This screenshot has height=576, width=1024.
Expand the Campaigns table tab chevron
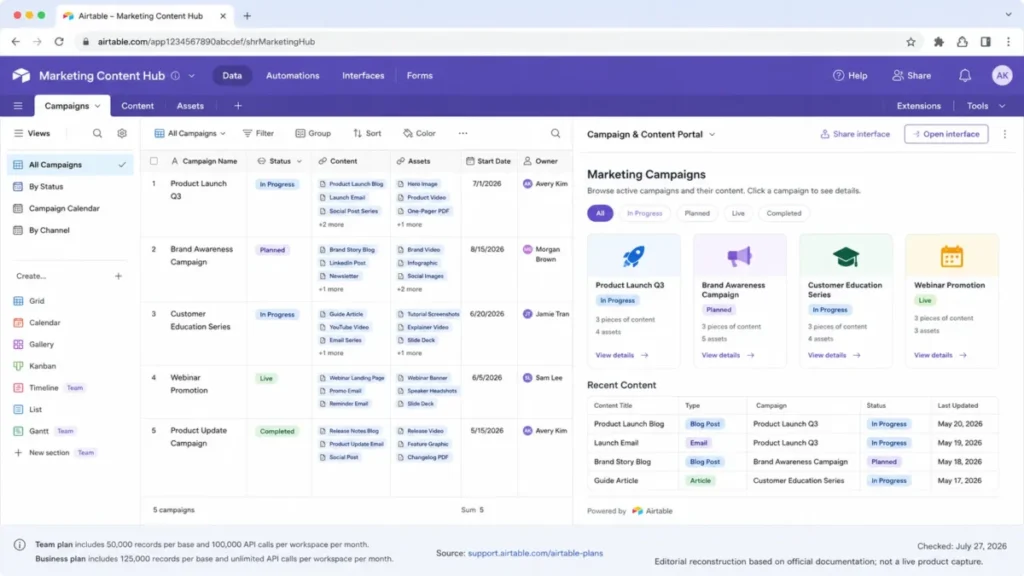tap(97, 106)
